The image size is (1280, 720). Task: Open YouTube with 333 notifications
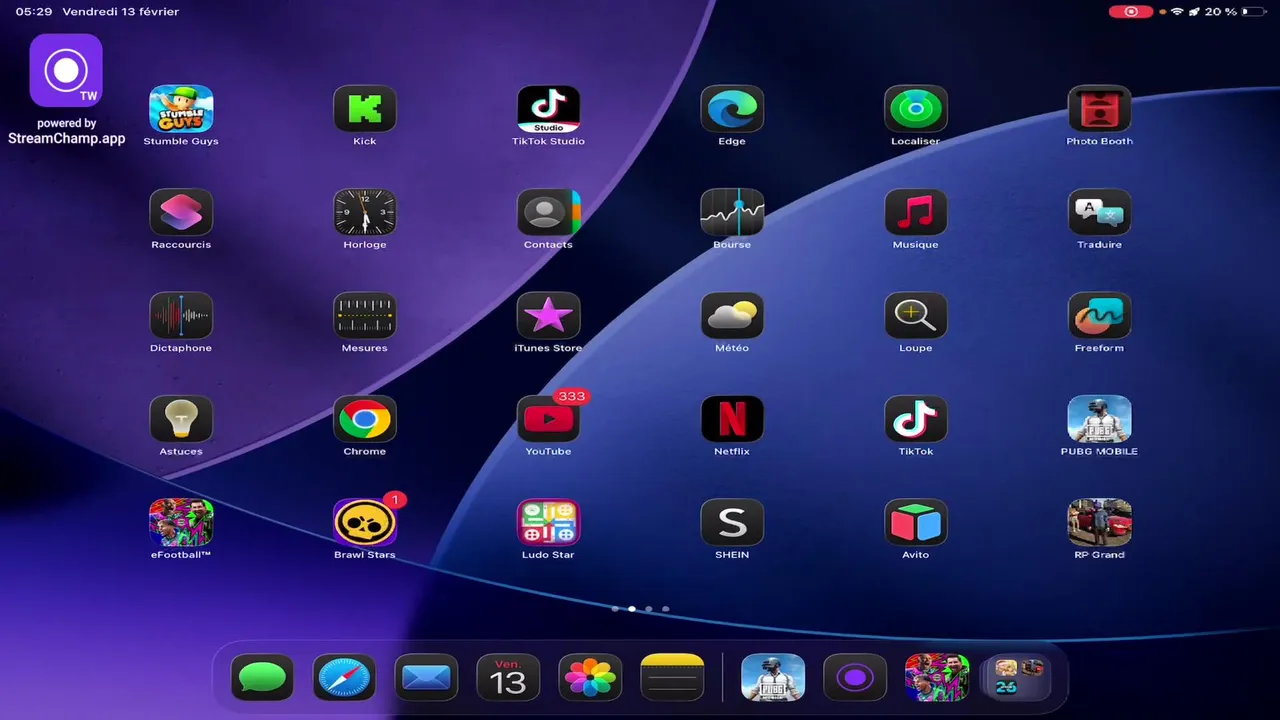[x=548, y=419]
